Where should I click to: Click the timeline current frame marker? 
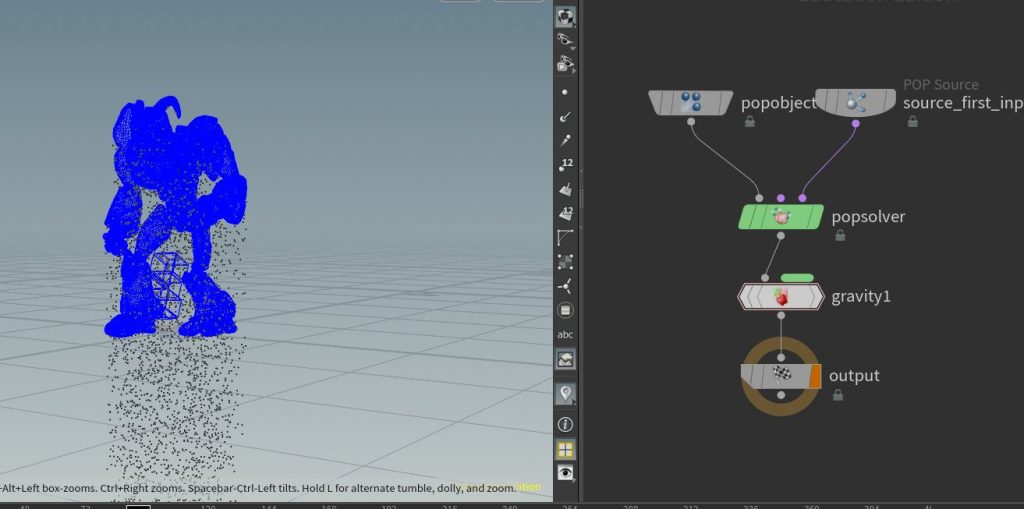(138, 506)
